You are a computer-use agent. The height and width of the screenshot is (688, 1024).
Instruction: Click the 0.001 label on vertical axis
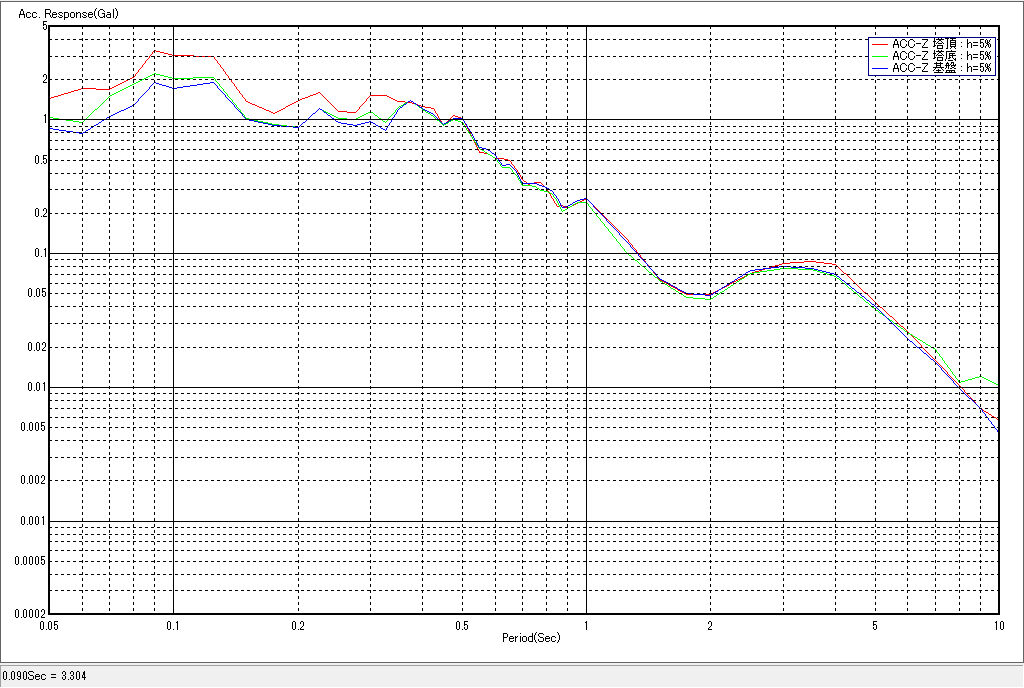pos(35,521)
